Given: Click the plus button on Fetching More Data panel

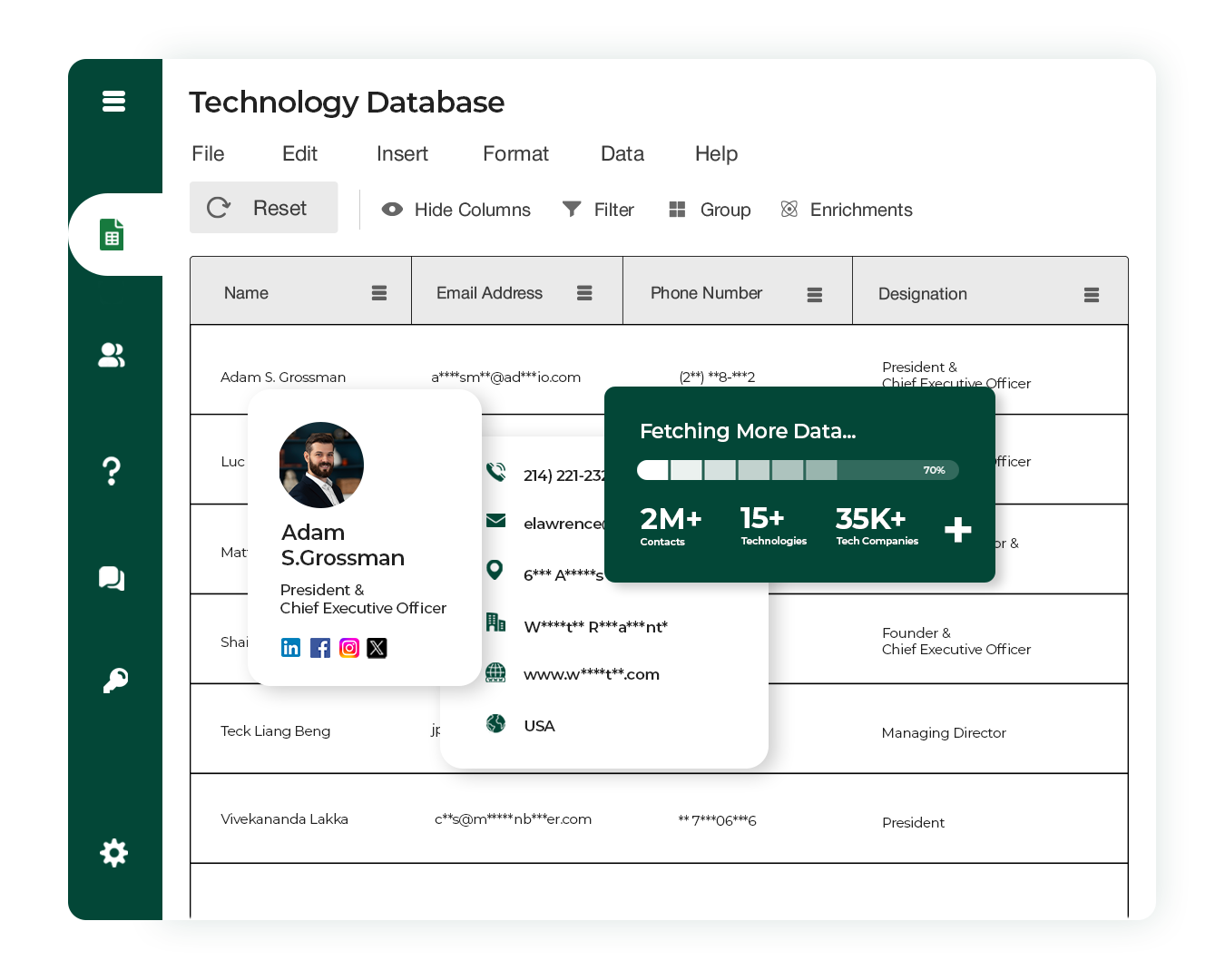Looking at the screenshot, I should pyautogui.click(x=957, y=530).
